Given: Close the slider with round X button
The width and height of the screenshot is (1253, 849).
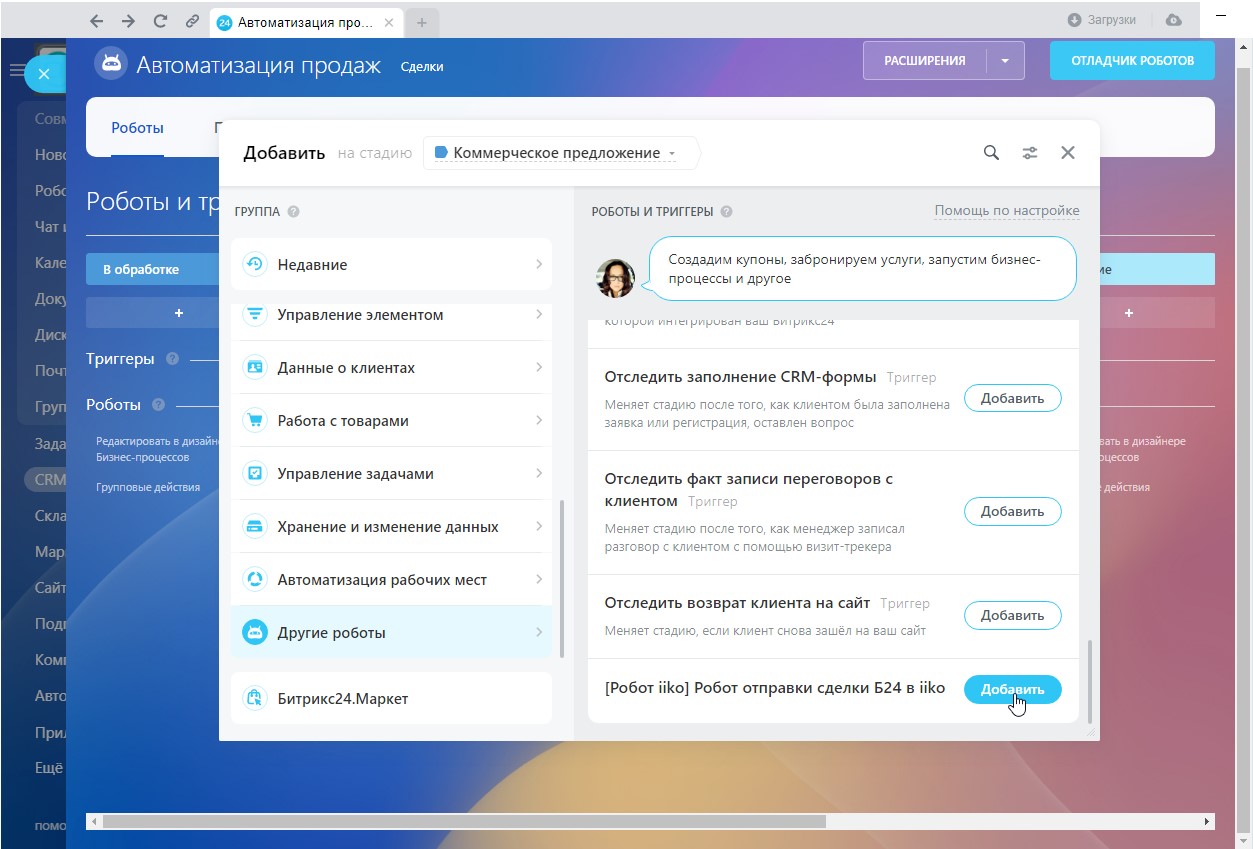Looking at the screenshot, I should click(x=44, y=74).
